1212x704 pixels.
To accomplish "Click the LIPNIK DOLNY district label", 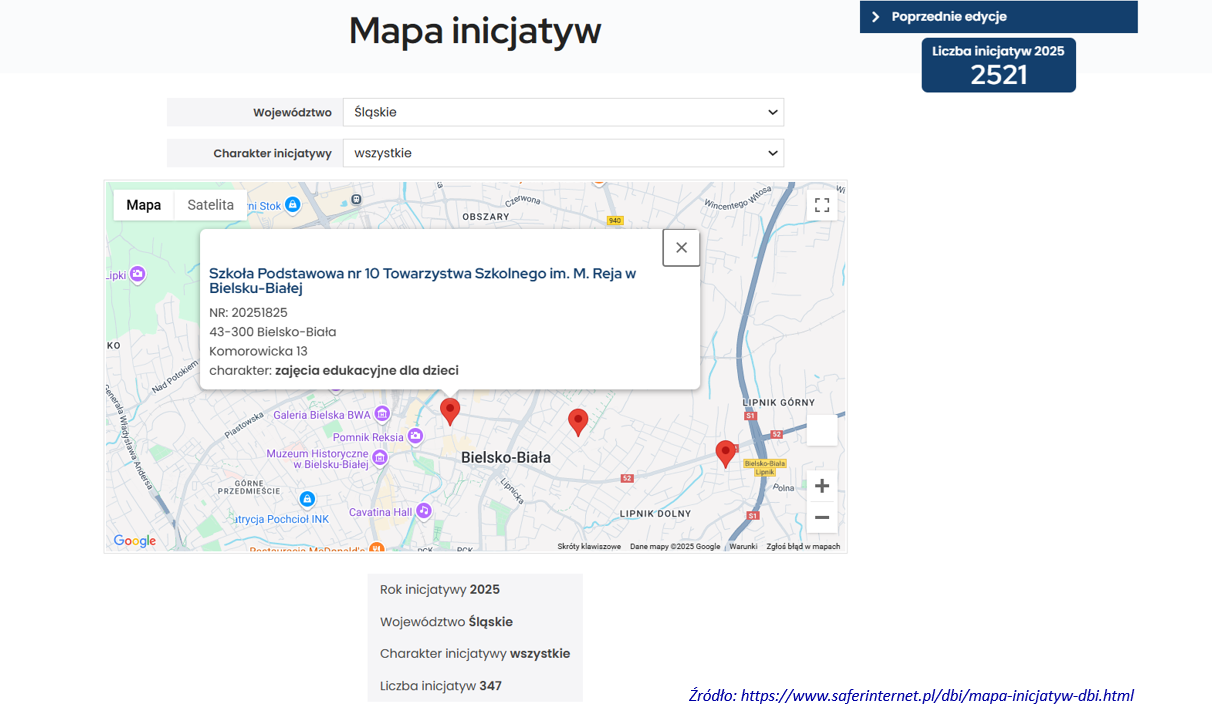I will [x=656, y=514].
